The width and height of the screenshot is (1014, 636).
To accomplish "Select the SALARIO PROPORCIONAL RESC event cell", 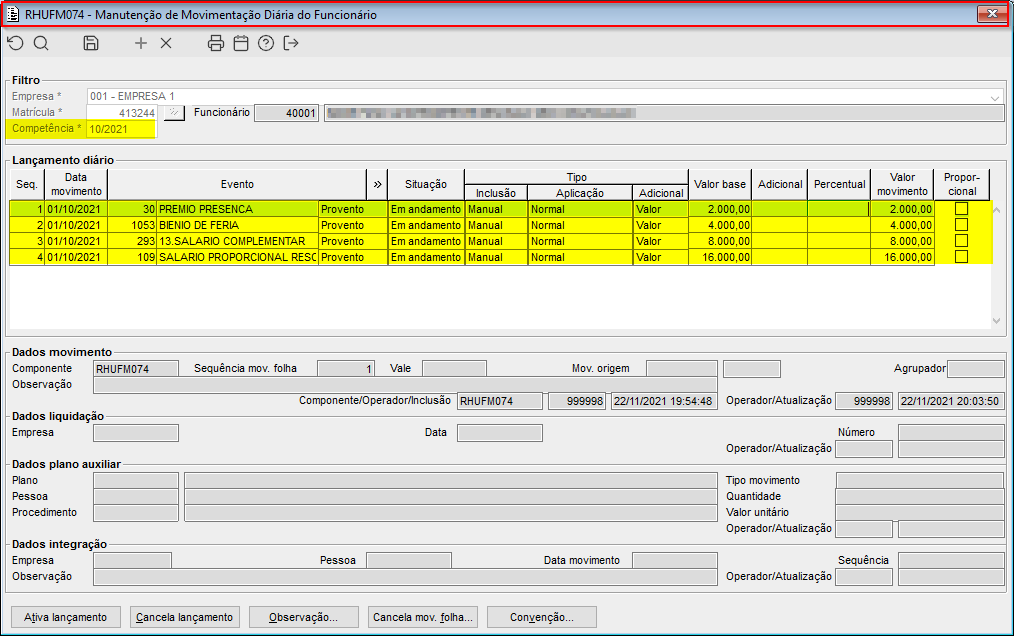I will [237, 257].
